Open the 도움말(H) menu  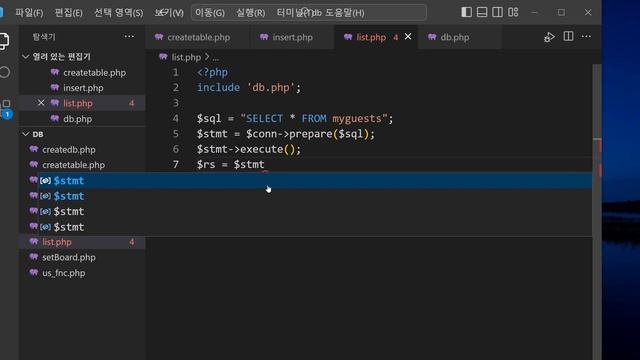345,13
